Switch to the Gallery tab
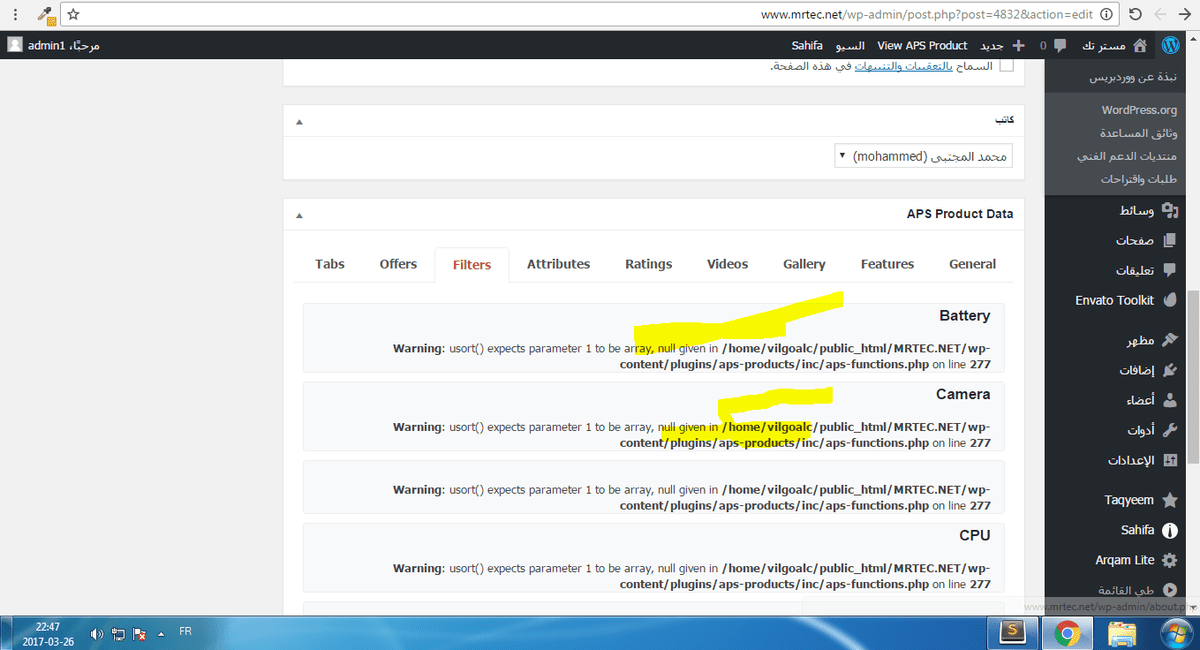Screen dimensions: 1200x650 click(804, 264)
